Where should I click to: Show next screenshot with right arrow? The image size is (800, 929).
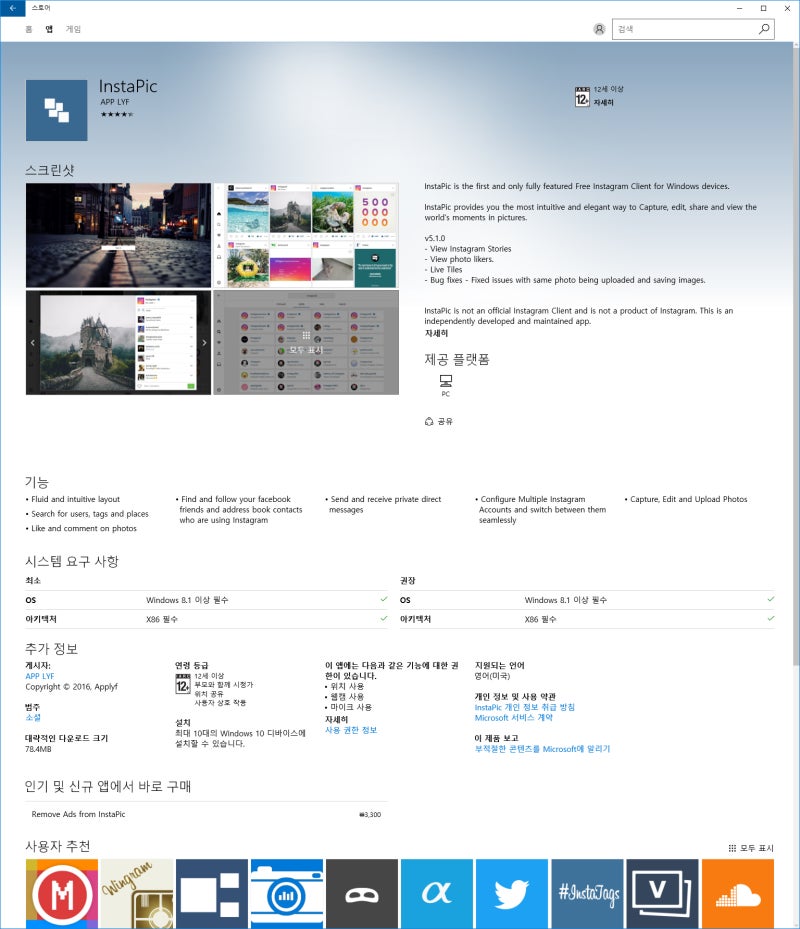204,342
